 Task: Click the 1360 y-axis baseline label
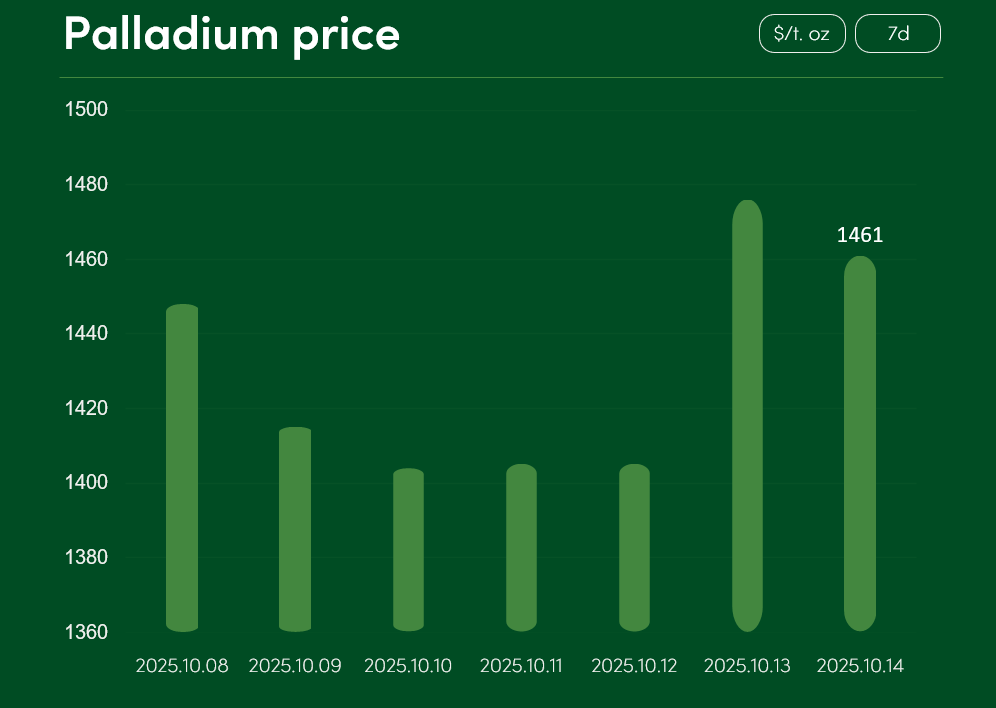point(86,632)
